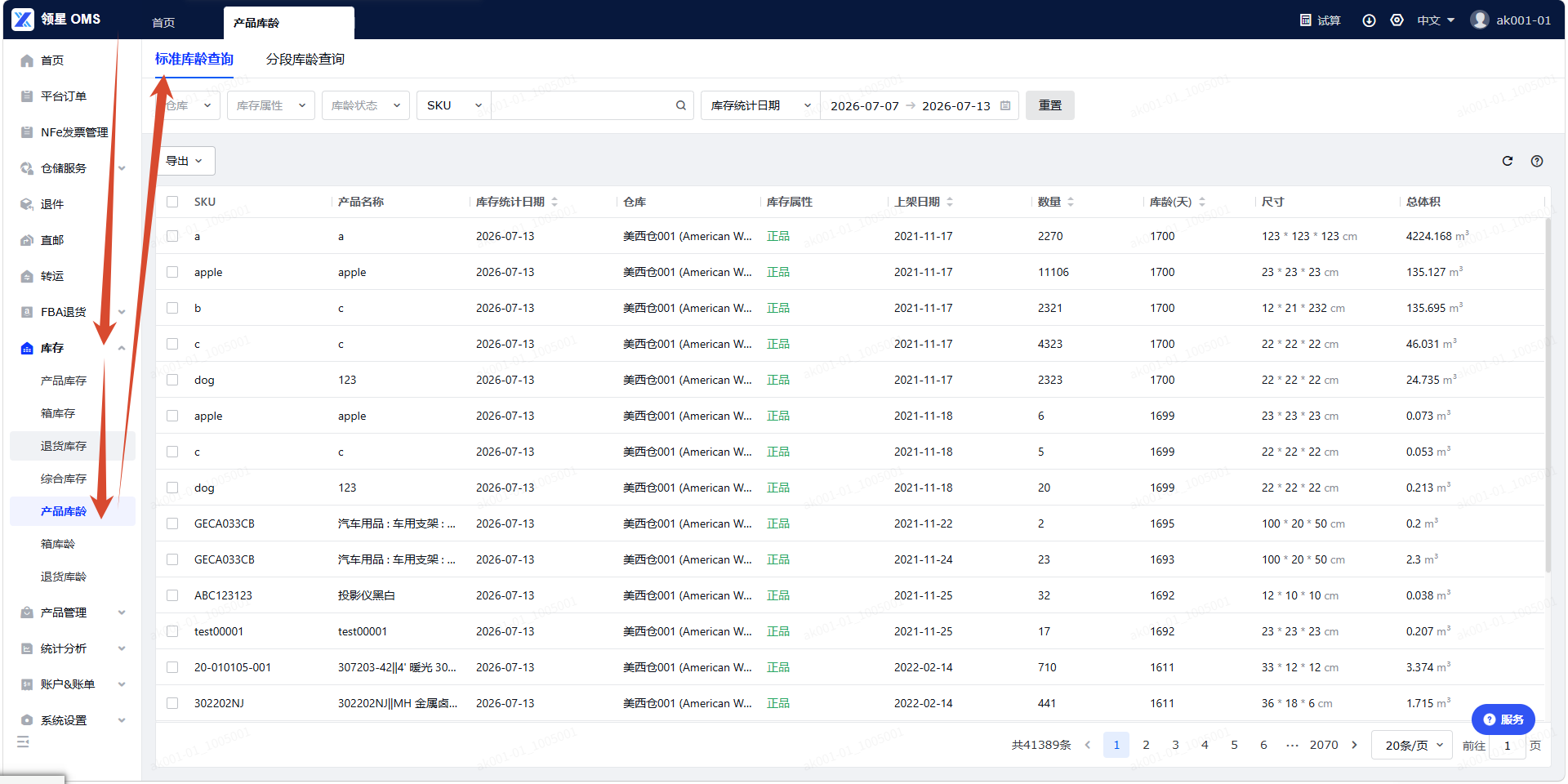Click the search magnifier icon
1568x784 pixels.
pyautogui.click(x=681, y=105)
